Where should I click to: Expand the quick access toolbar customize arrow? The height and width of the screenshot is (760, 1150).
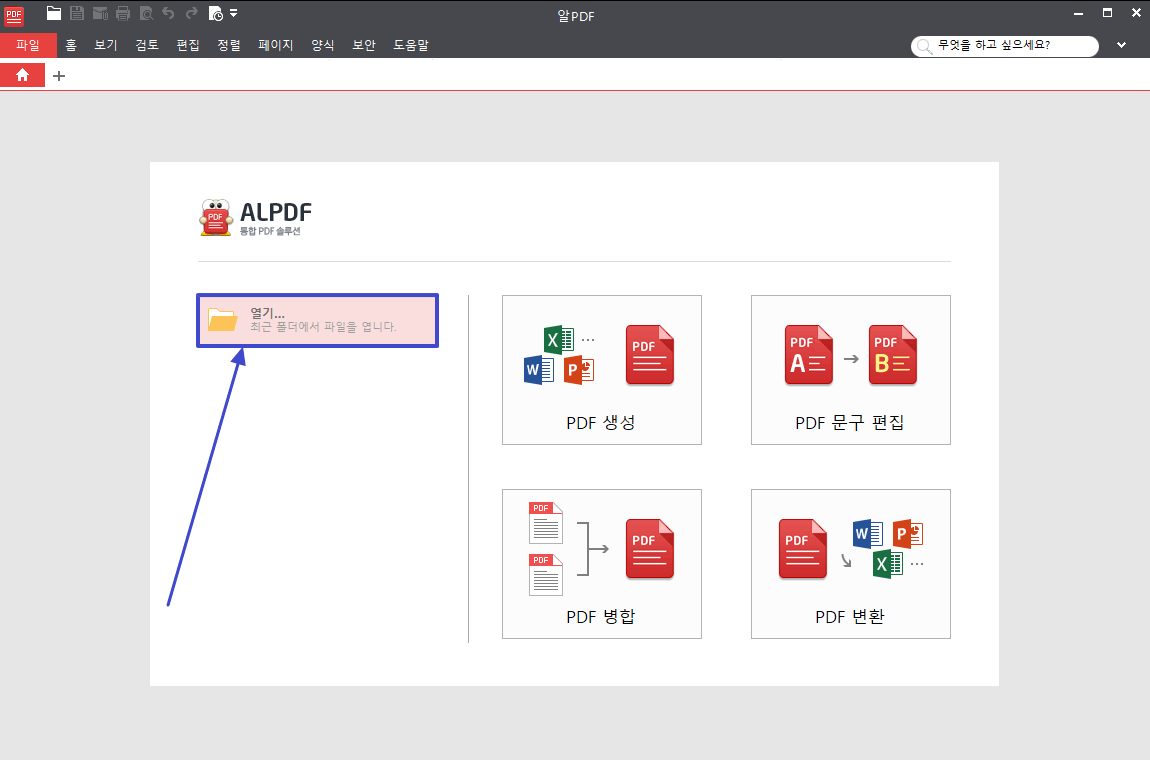pos(233,12)
